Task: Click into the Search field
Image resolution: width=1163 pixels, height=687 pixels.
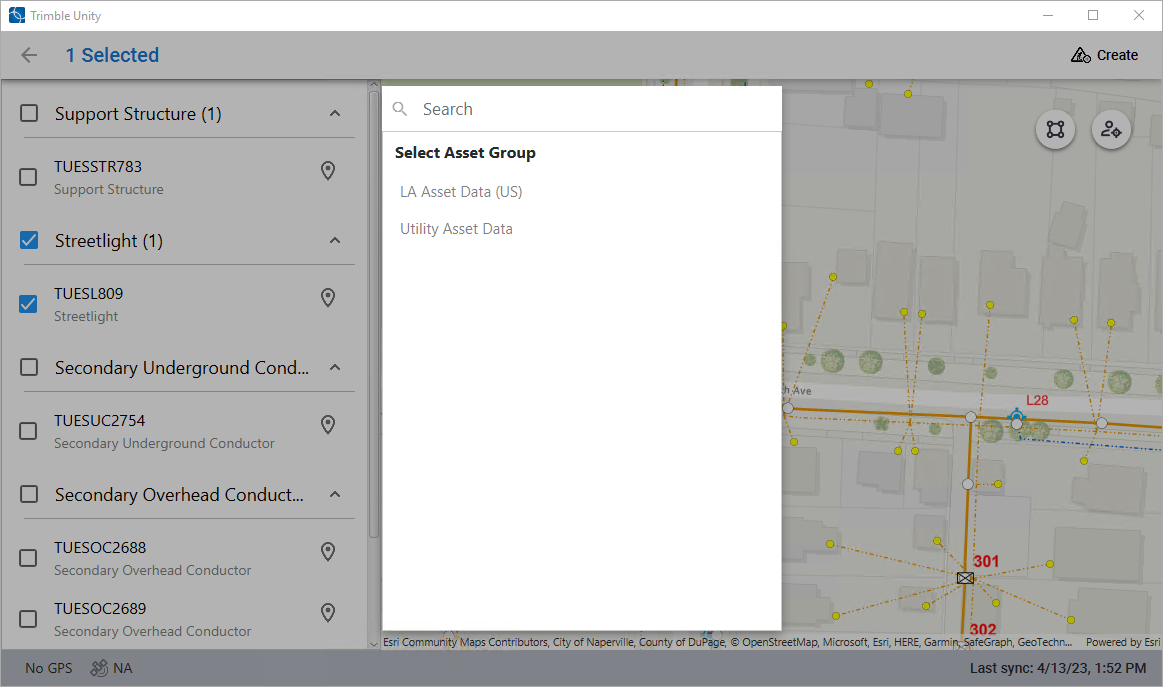Action: click(590, 109)
